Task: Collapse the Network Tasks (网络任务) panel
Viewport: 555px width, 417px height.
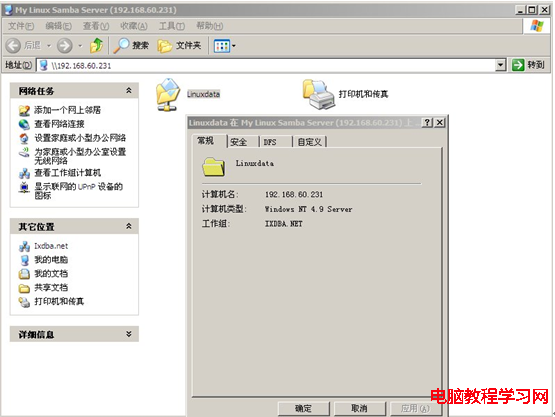Action: [129, 91]
